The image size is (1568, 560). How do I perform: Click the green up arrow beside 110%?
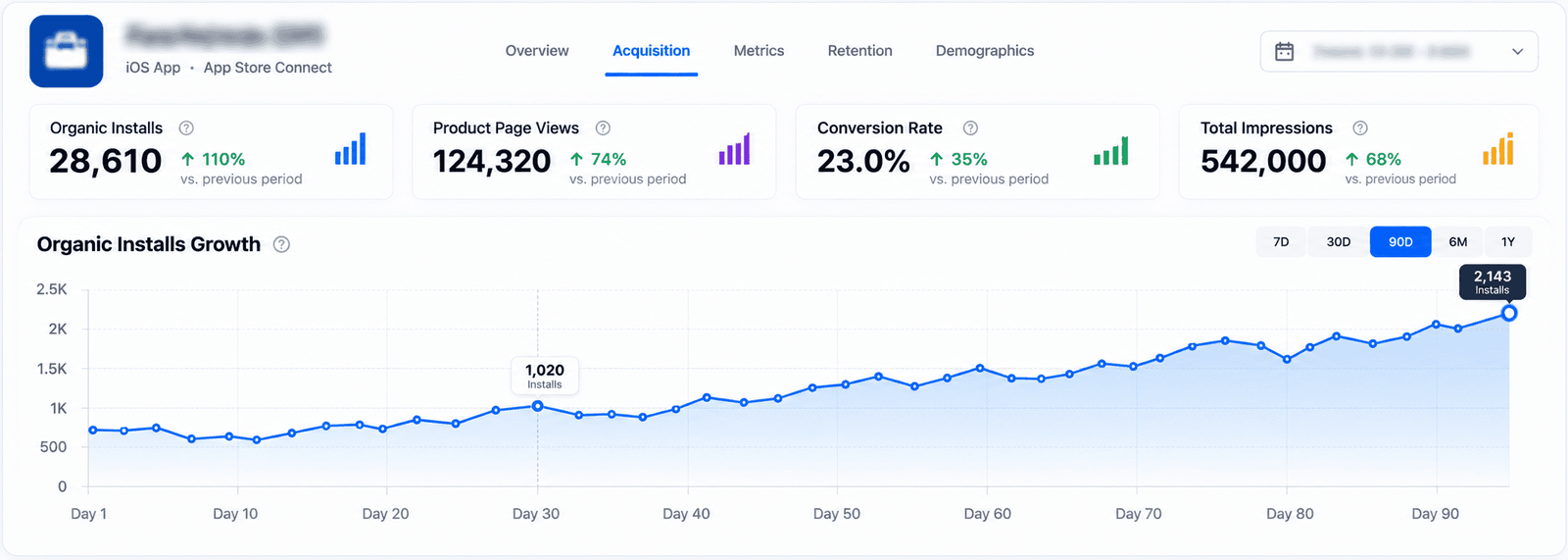(188, 159)
